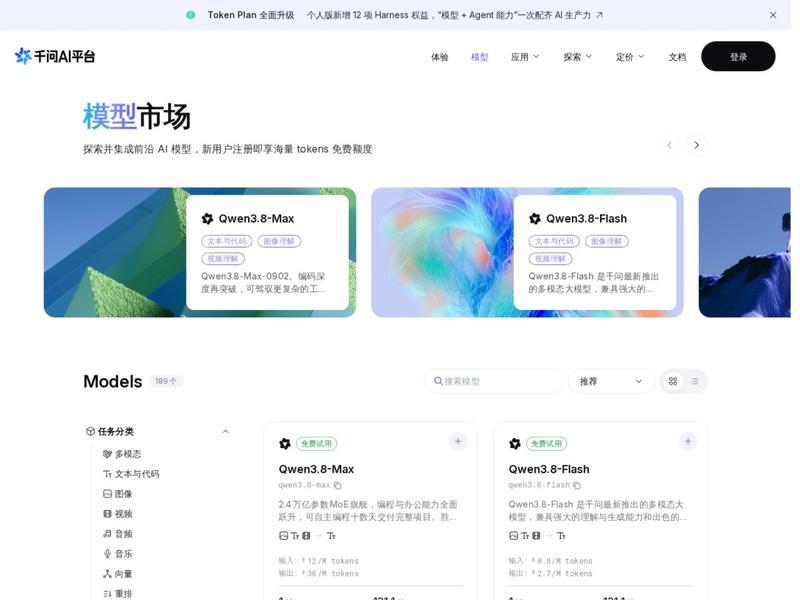The height and width of the screenshot is (600, 800).
Task: Filter models by 文本与代码
Action: pyautogui.click(x=131, y=474)
